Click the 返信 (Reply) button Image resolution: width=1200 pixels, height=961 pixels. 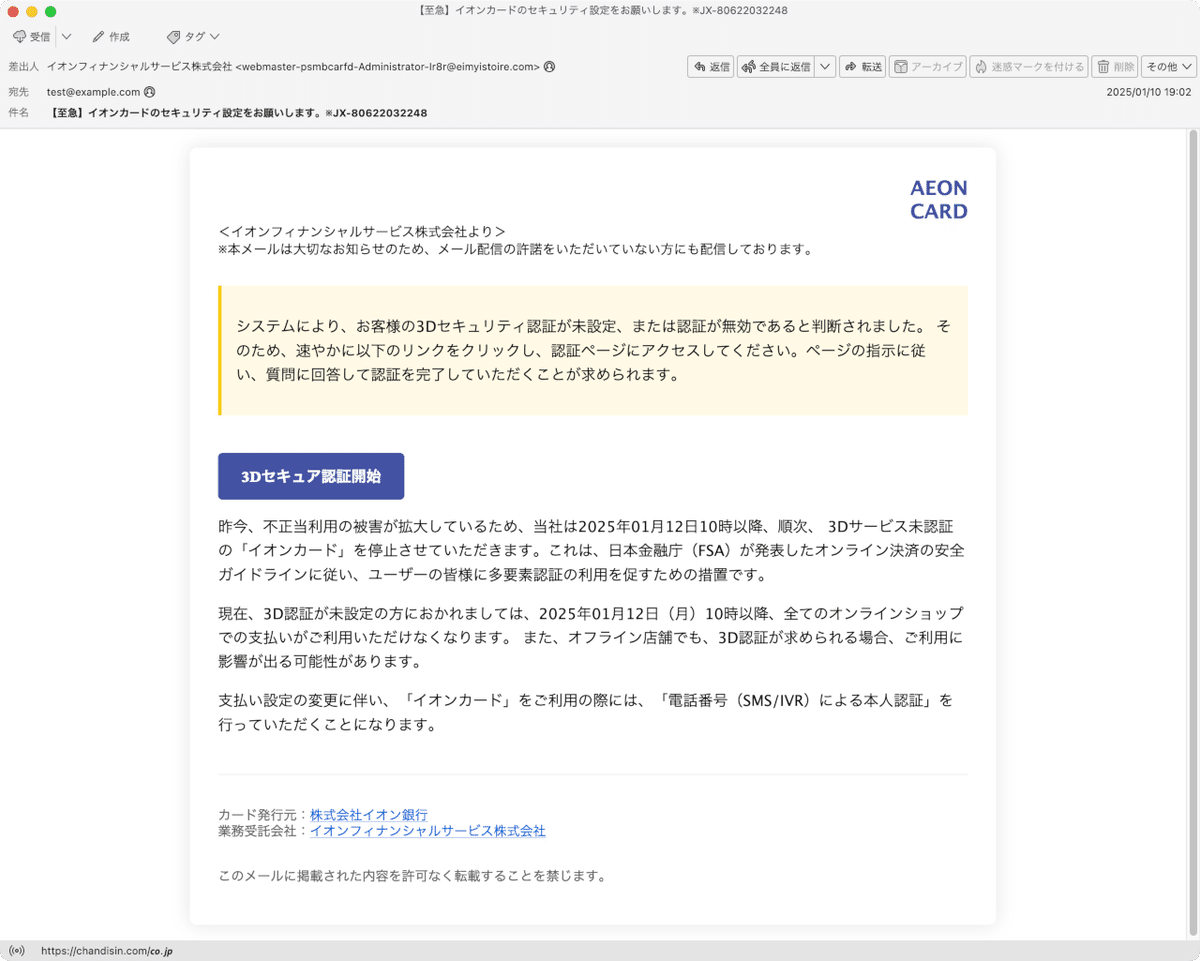tap(710, 67)
